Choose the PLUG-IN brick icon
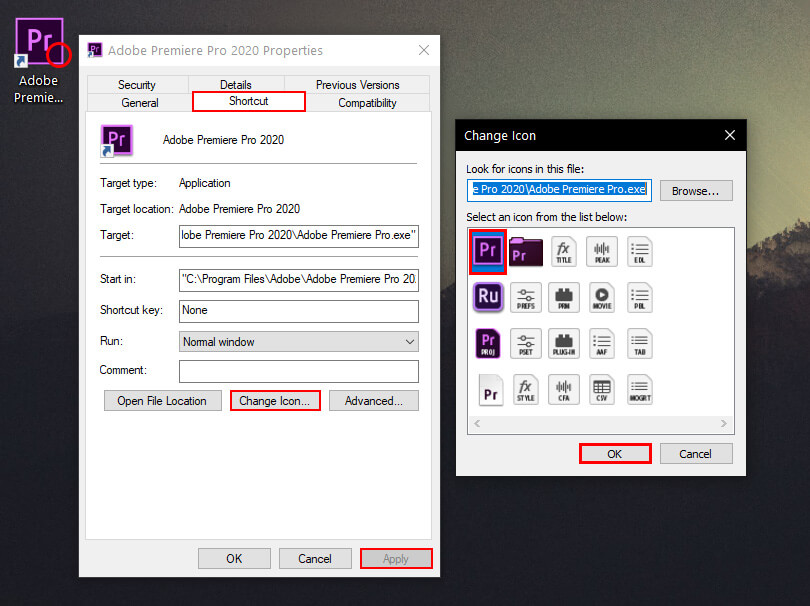This screenshot has height=606, width=810. click(x=564, y=343)
